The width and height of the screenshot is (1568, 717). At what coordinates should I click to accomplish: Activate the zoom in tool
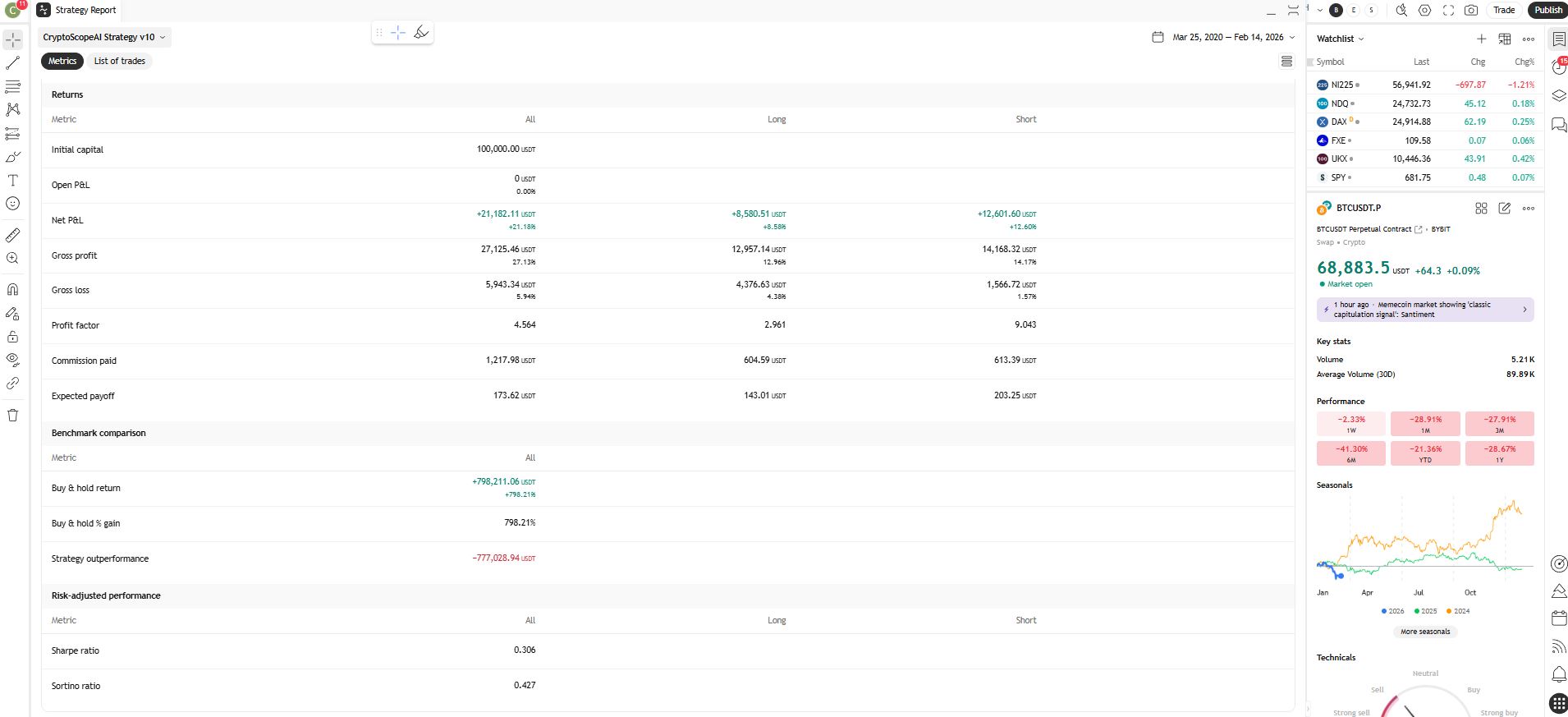[13, 258]
